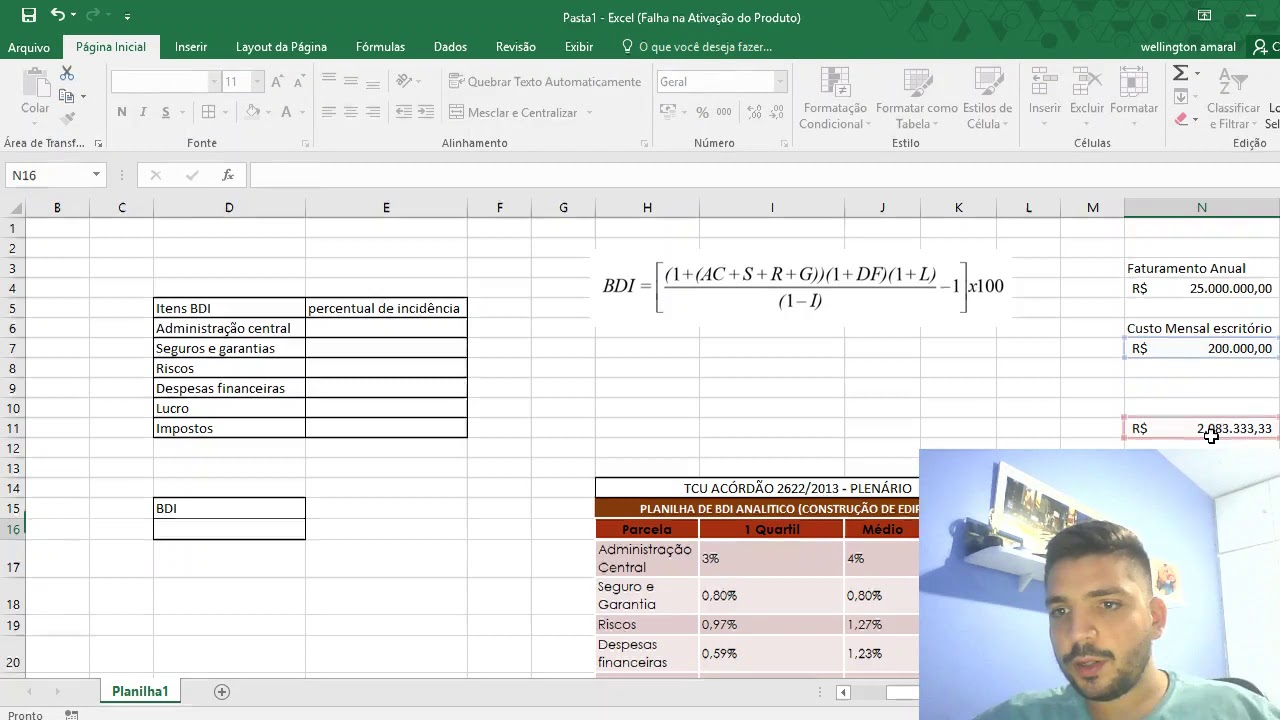Decrease the cell indent

(x=404, y=112)
